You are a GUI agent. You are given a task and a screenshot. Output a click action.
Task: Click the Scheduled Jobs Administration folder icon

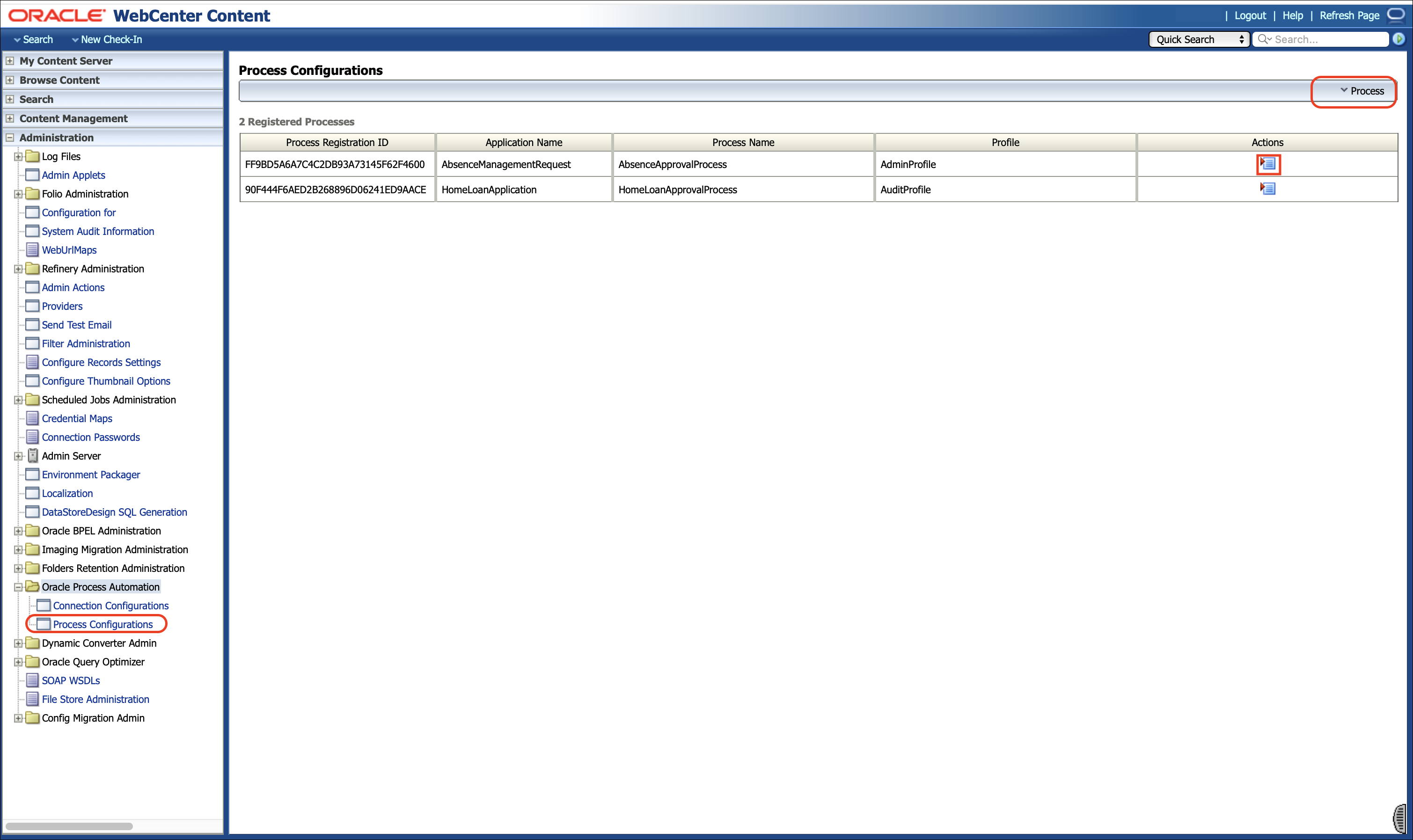[33, 400]
